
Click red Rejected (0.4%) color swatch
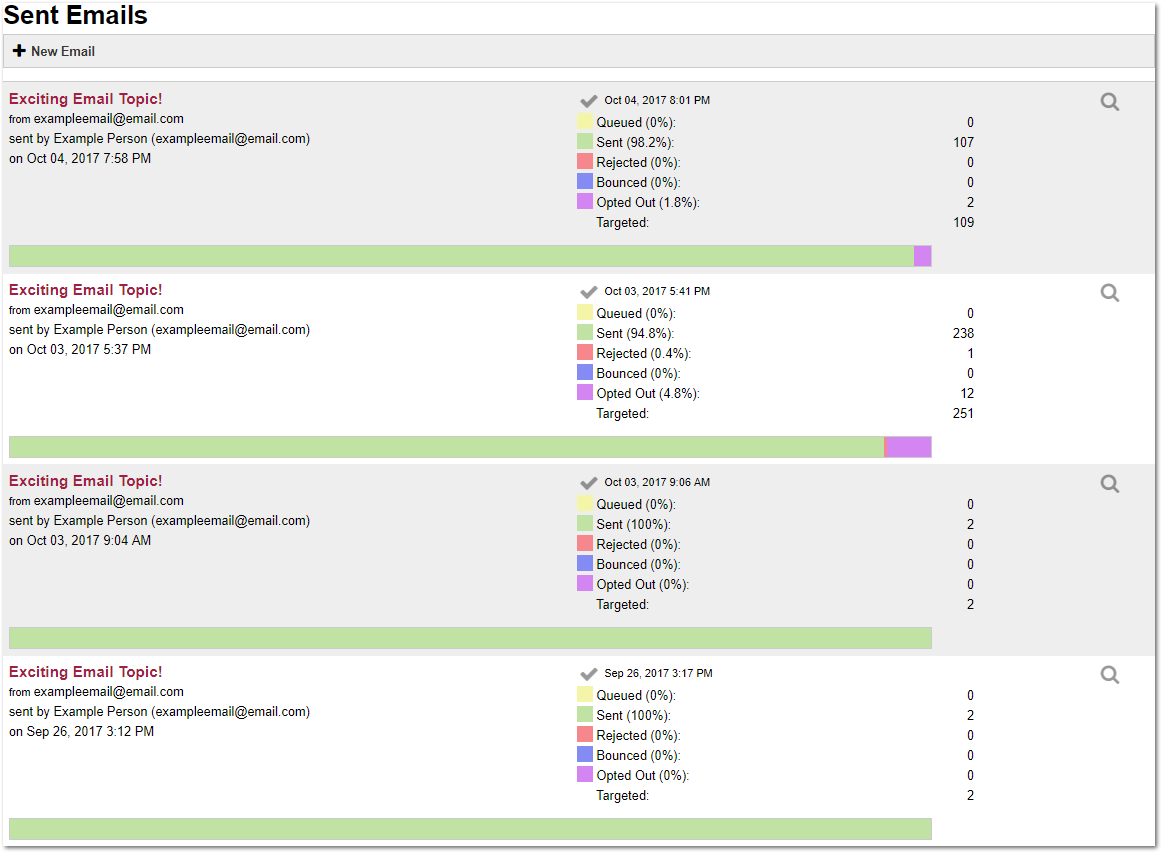click(585, 353)
